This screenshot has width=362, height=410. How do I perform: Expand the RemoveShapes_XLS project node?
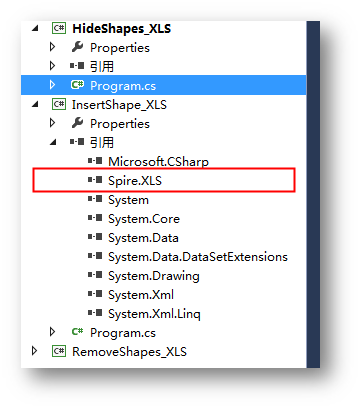[34, 351]
